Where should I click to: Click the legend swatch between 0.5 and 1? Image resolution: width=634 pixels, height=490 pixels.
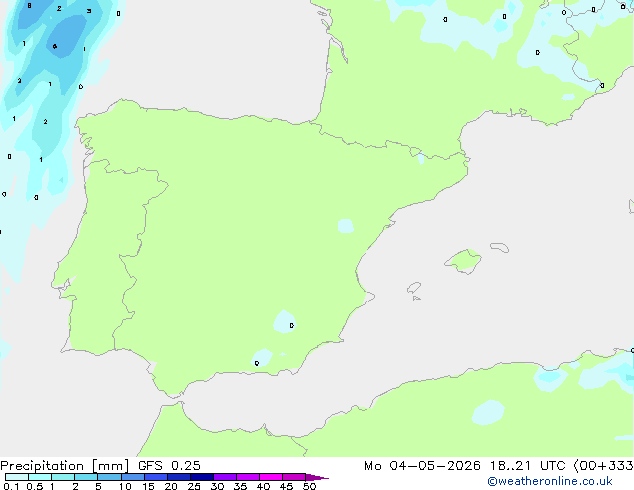click(40, 477)
